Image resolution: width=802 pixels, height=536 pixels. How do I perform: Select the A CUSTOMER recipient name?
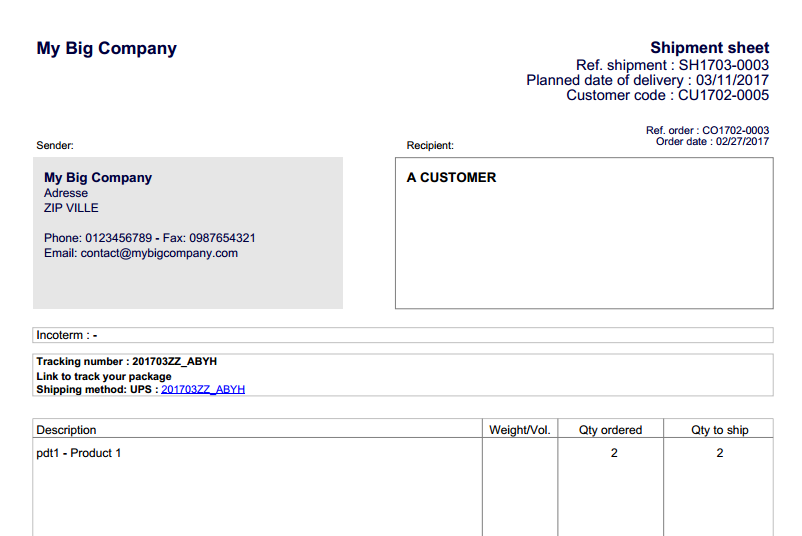click(x=451, y=178)
